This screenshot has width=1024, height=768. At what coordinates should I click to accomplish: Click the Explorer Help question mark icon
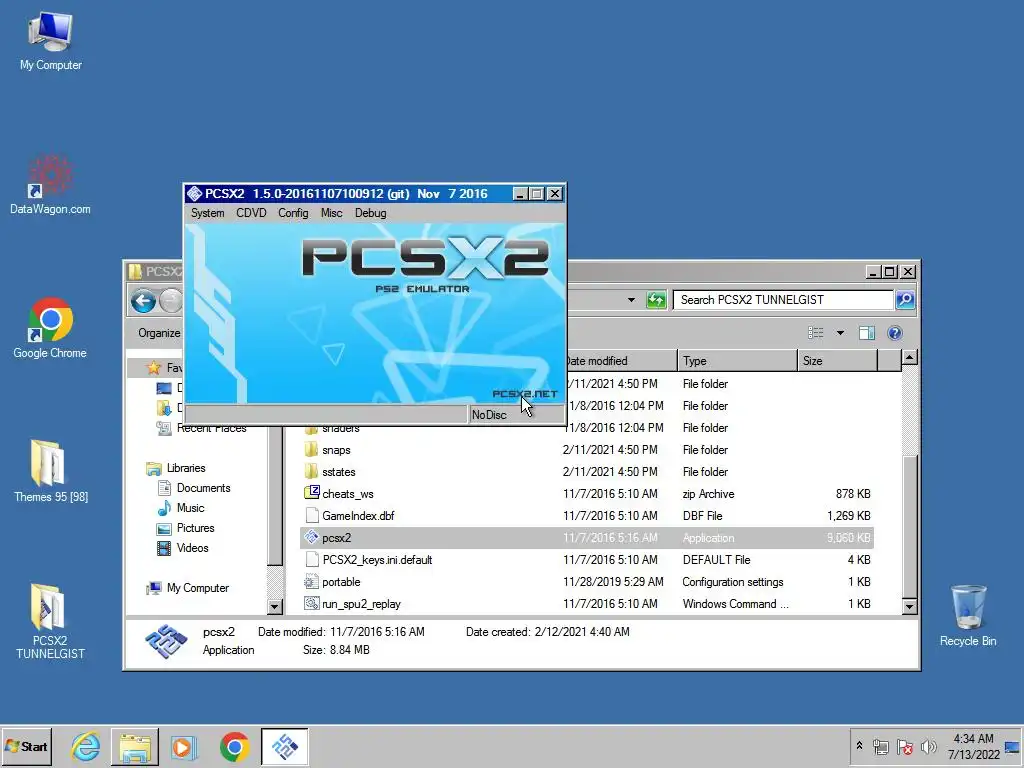coord(895,333)
